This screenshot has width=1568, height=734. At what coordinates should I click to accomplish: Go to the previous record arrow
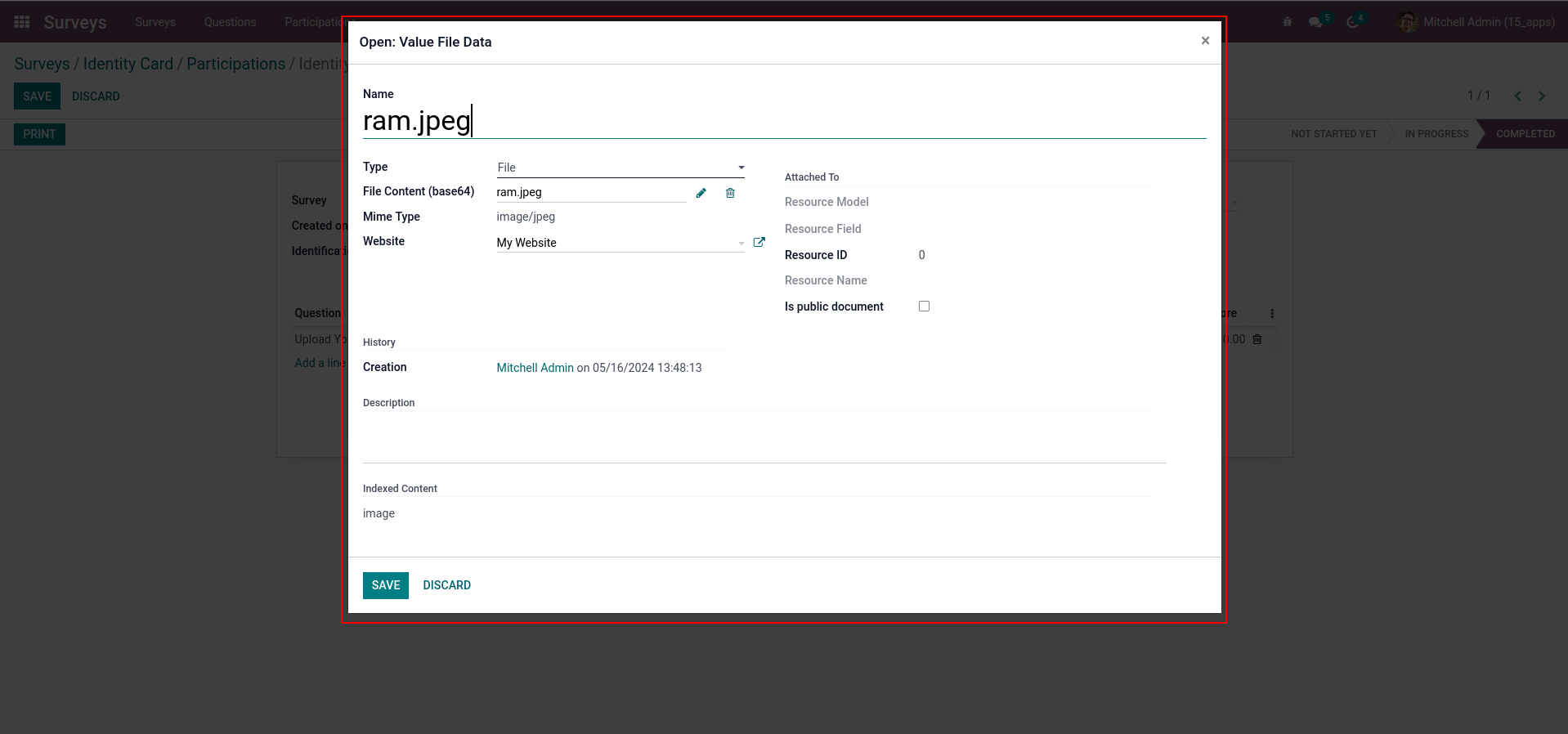tap(1517, 96)
